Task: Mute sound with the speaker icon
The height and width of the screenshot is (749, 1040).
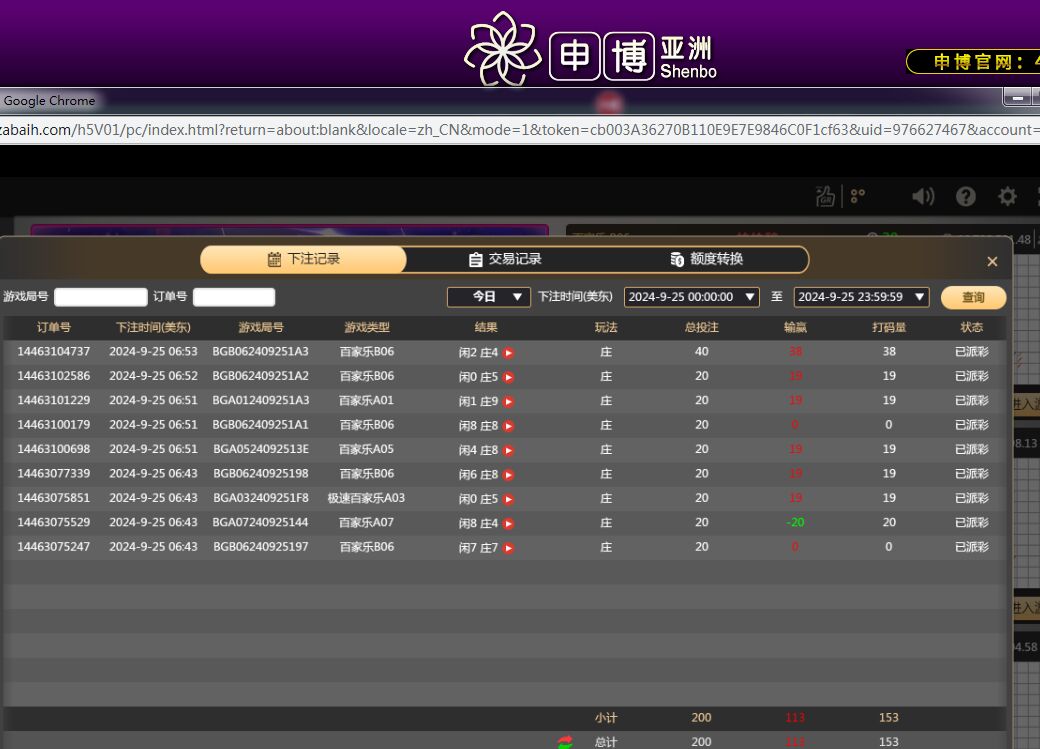Action: [923, 197]
